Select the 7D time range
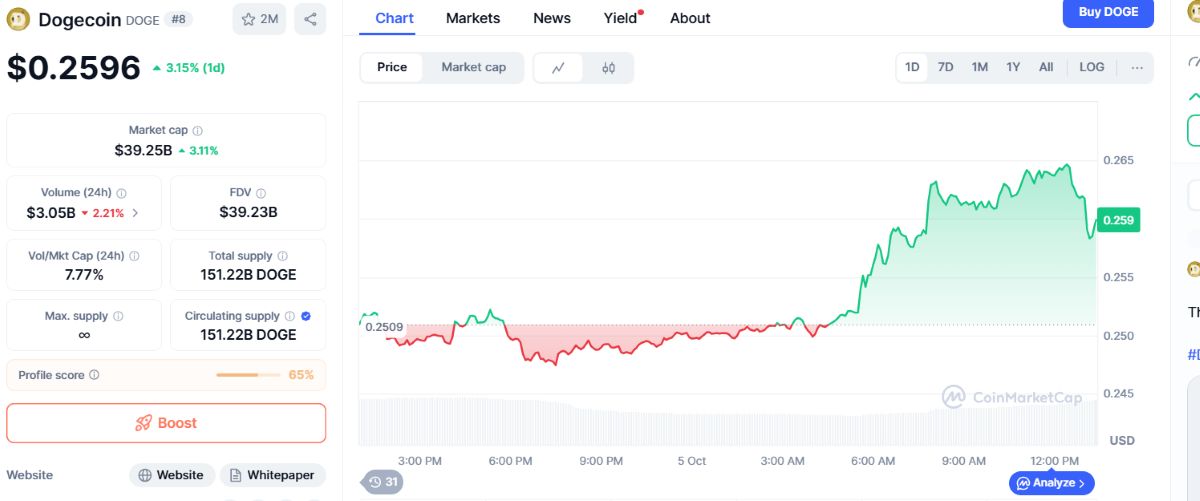 (945, 67)
